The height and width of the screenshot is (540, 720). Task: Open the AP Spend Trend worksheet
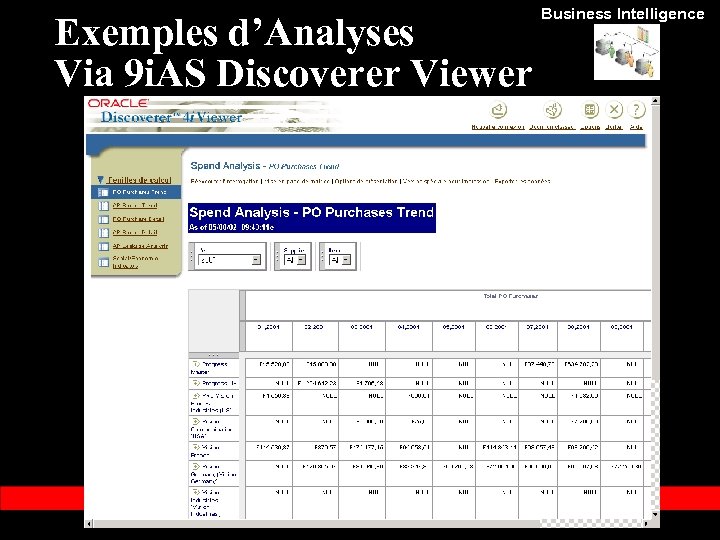coord(135,206)
